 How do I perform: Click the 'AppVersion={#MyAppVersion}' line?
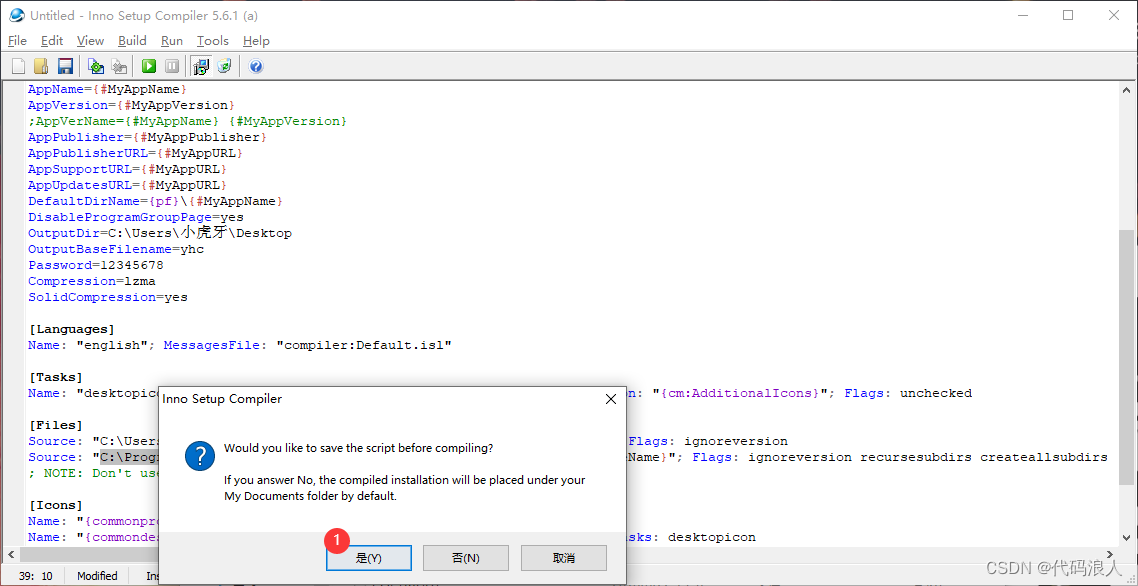tap(131, 105)
